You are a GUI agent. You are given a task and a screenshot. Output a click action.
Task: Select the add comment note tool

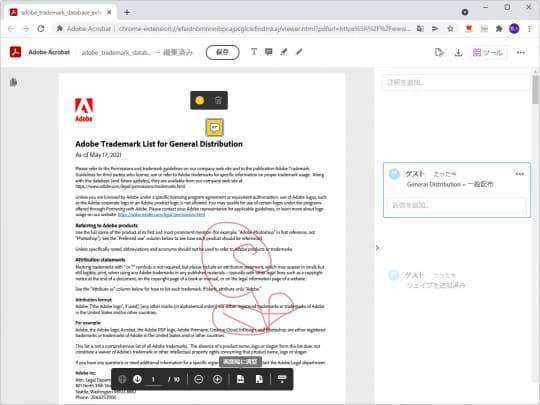pyautogui.click(x=269, y=52)
